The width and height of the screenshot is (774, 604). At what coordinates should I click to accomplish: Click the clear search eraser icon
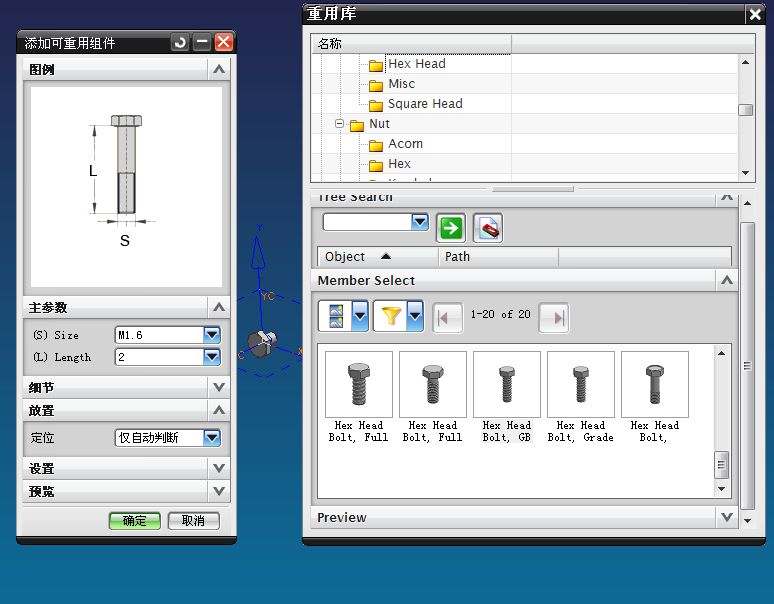coord(488,228)
